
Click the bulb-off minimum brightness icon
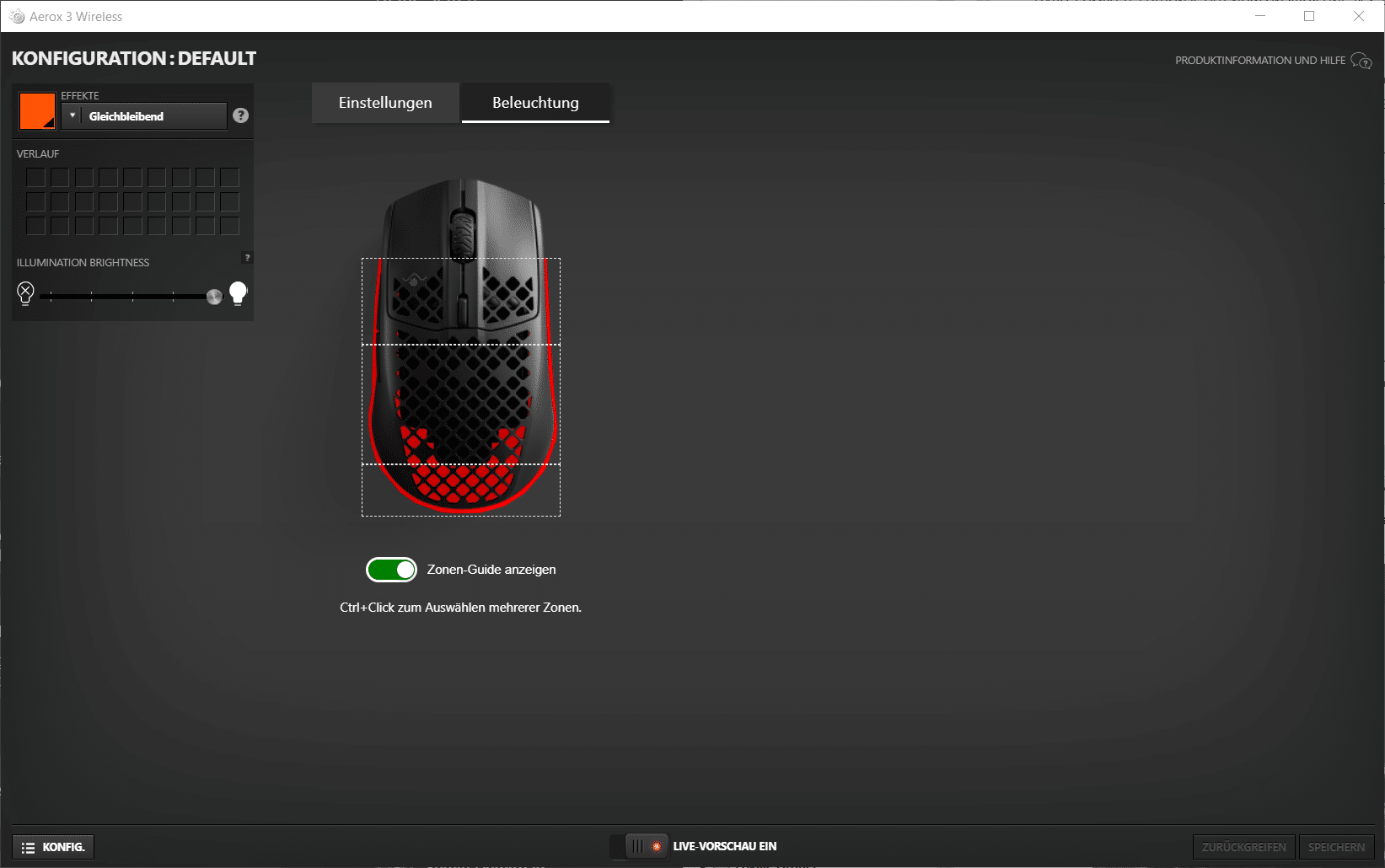pos(25,293)
